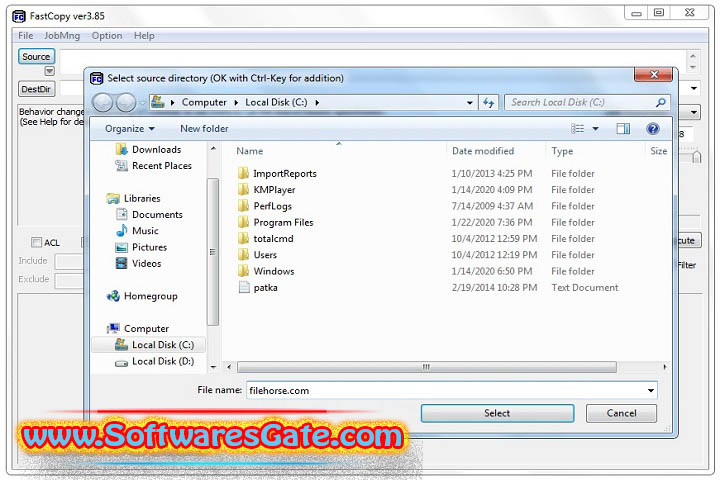This screenshot has width=720, height=480.
Task: Open the Help menu in FastCopy
Action: 144,36
